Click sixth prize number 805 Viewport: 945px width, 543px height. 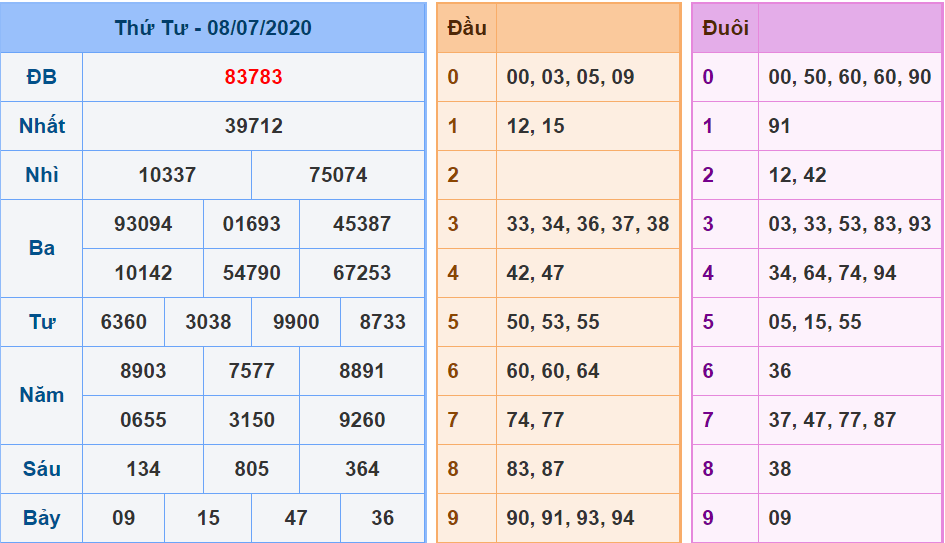(251, 469)
